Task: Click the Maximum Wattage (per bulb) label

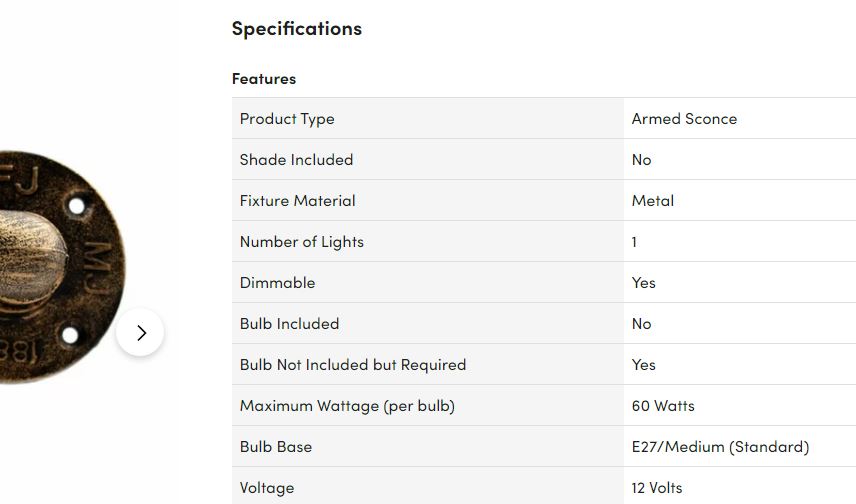Action: 347,405
